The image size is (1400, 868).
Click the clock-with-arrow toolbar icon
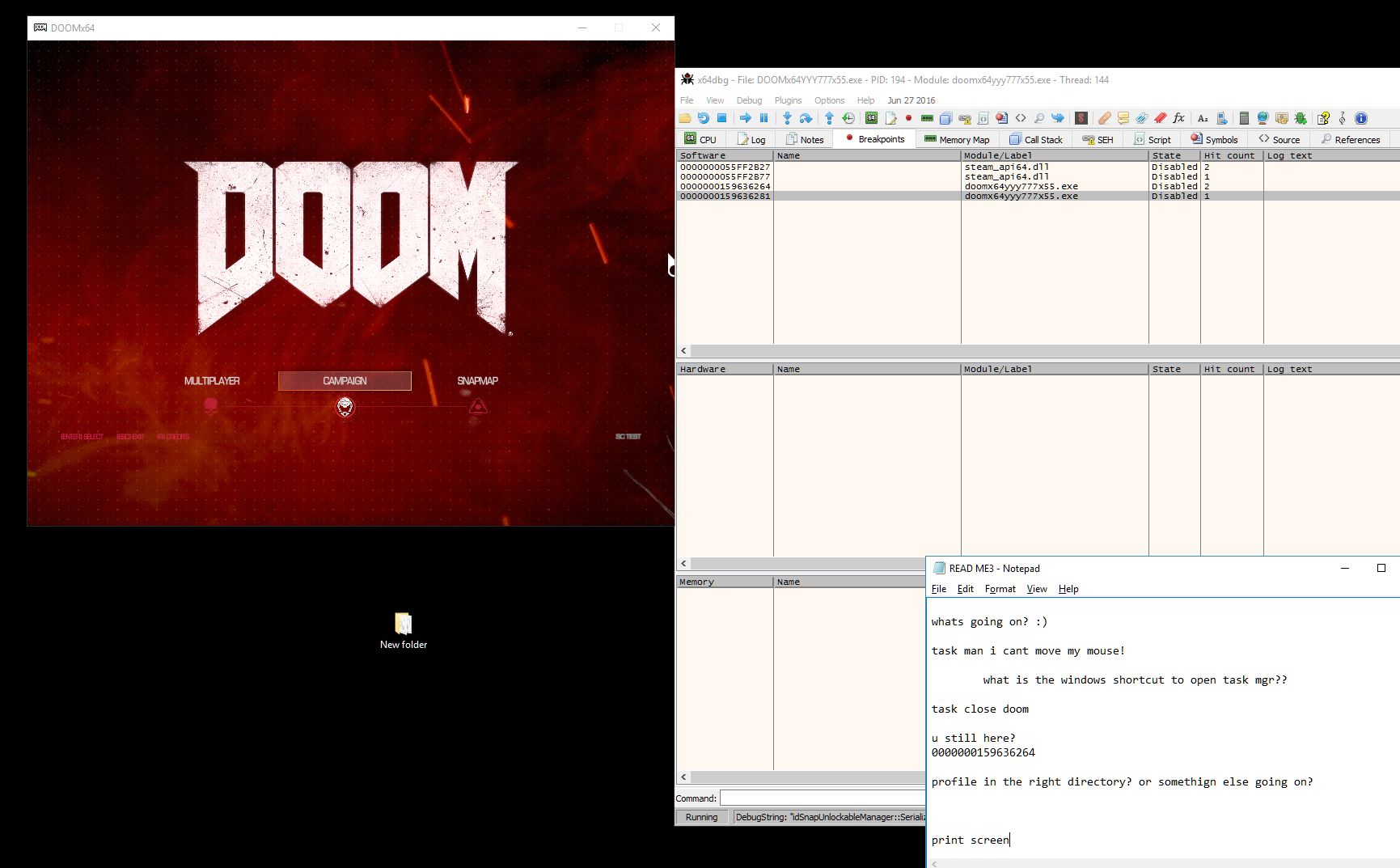848,118
